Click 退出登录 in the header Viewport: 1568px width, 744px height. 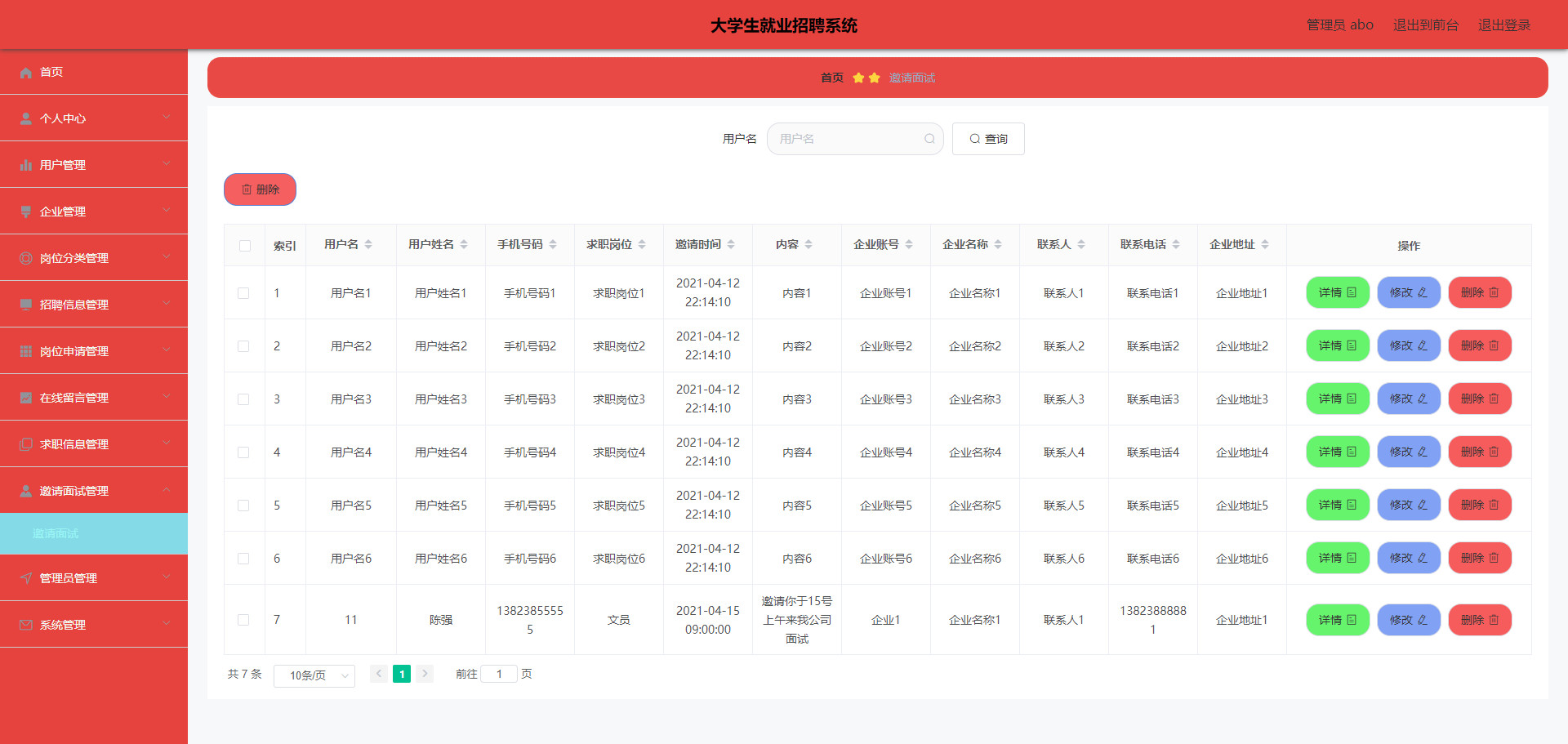click(1504, 25)
